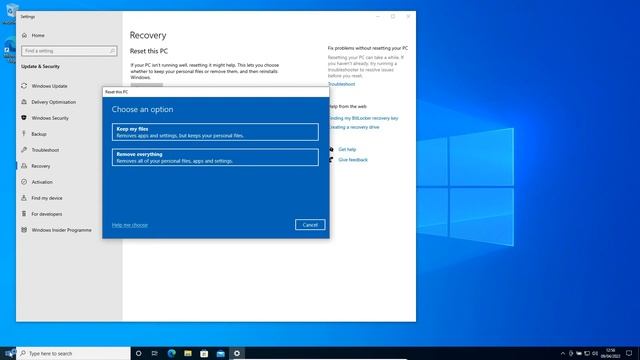
Task: Open Troubleshoot wrench icon in sidebar
Action: 24,150
